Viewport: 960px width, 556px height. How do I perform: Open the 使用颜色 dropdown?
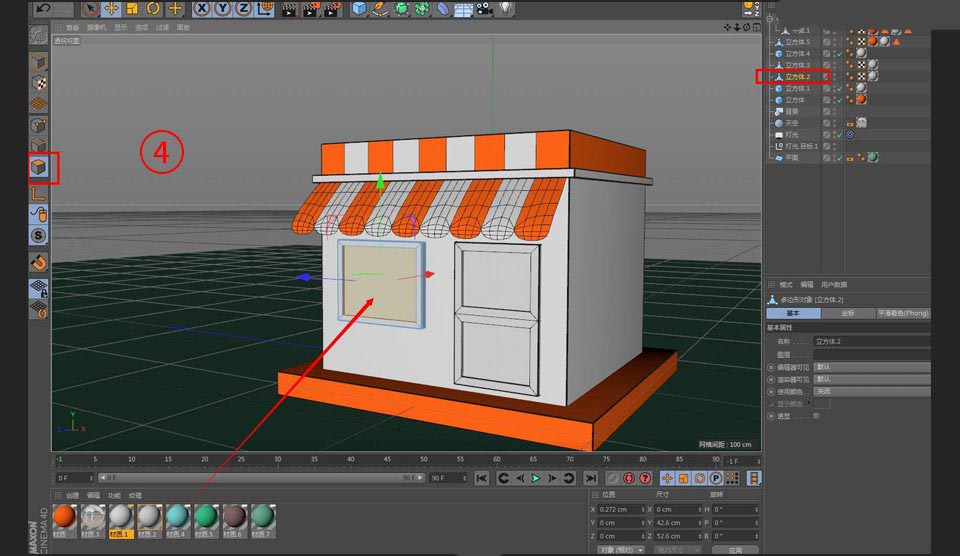click(x=870, y=391)
